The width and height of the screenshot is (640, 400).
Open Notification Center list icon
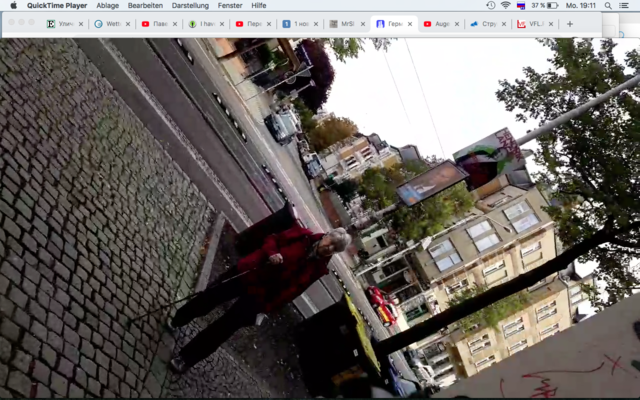pos(624,5)
